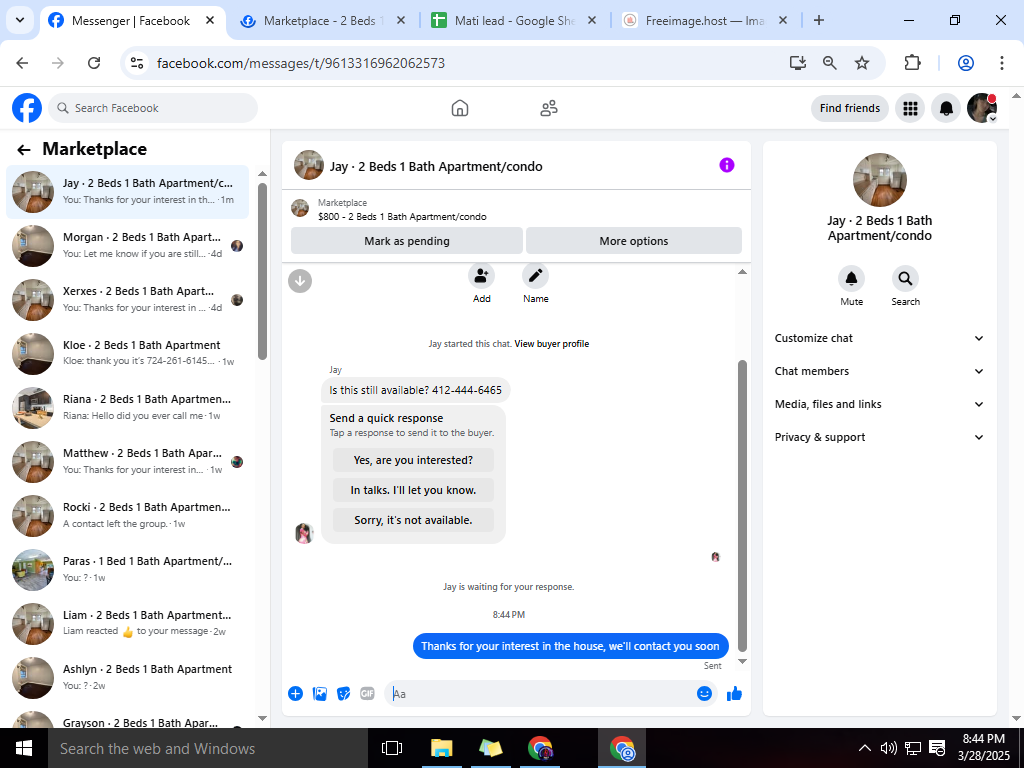Attach a file with the photo icon
This screenshot has height=768, width=1024.
point(320,694)
